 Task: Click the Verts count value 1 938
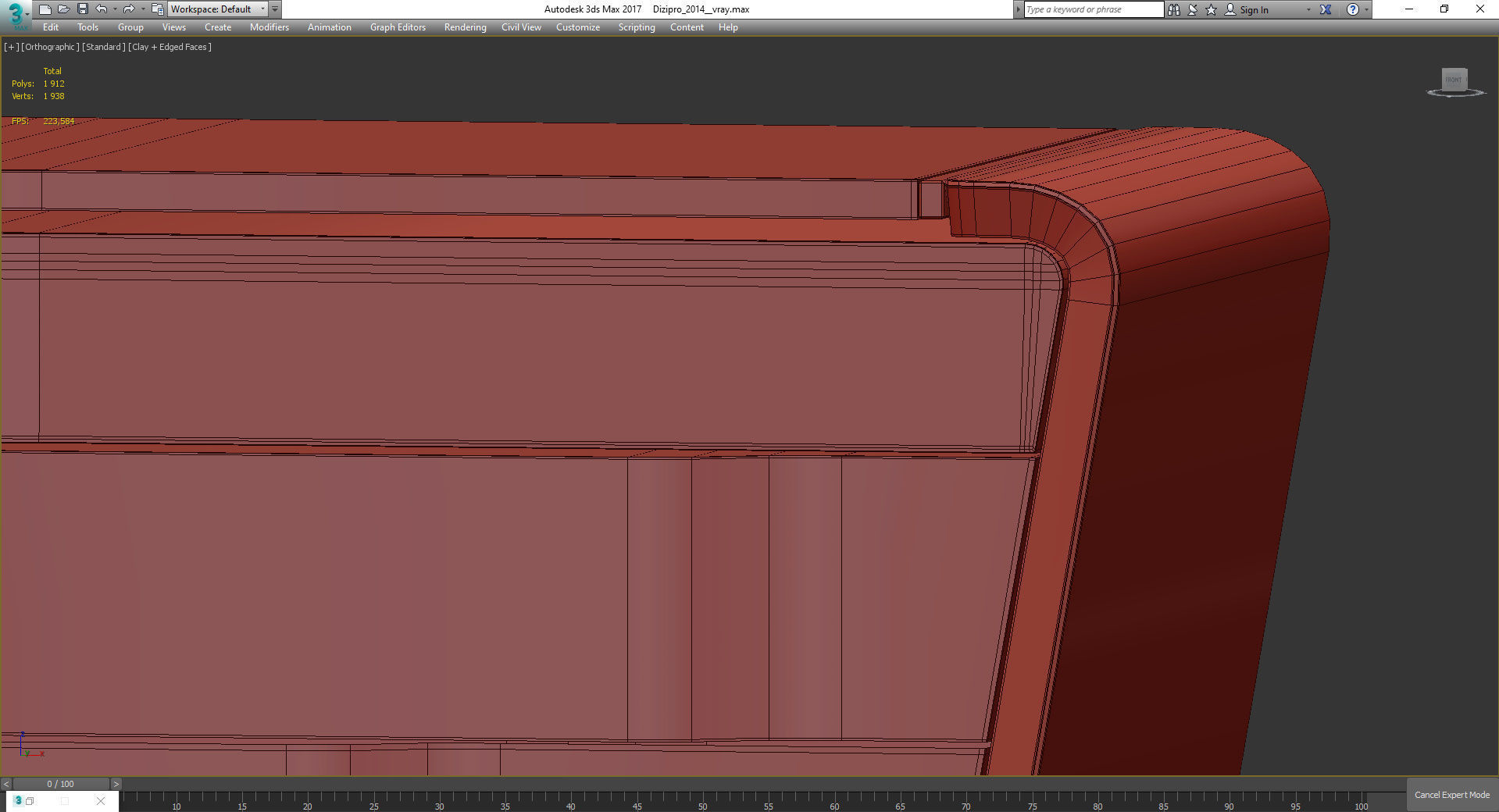[54, 96]
